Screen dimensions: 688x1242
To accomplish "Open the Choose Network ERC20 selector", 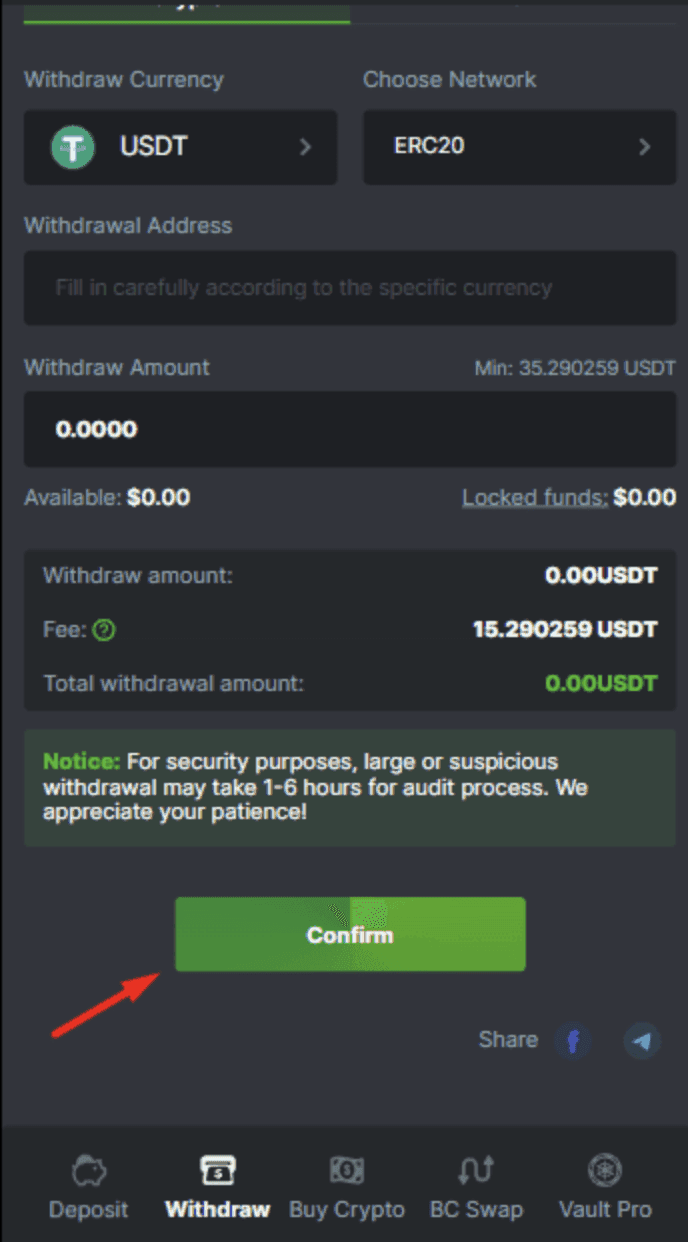I will tap(519, 147).
